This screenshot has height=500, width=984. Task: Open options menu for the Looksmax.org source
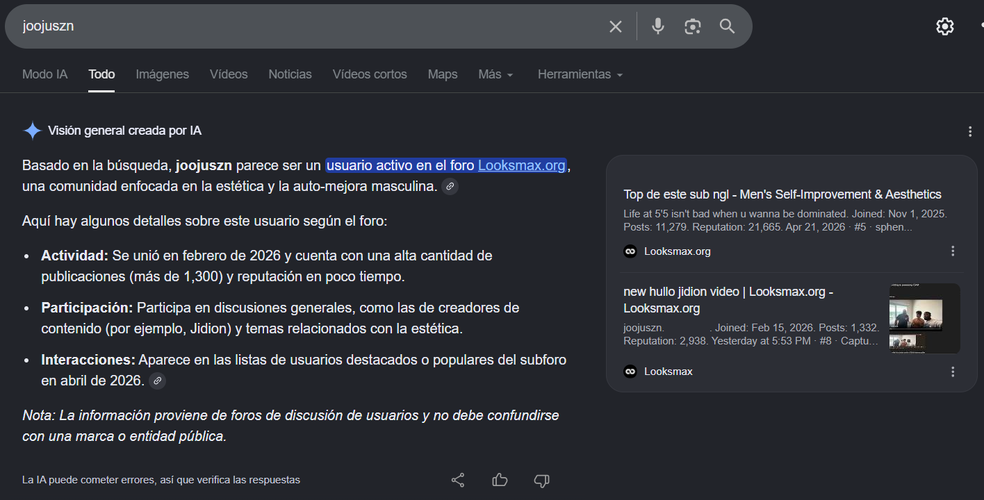pyautogui.click(x=953, y=251)
